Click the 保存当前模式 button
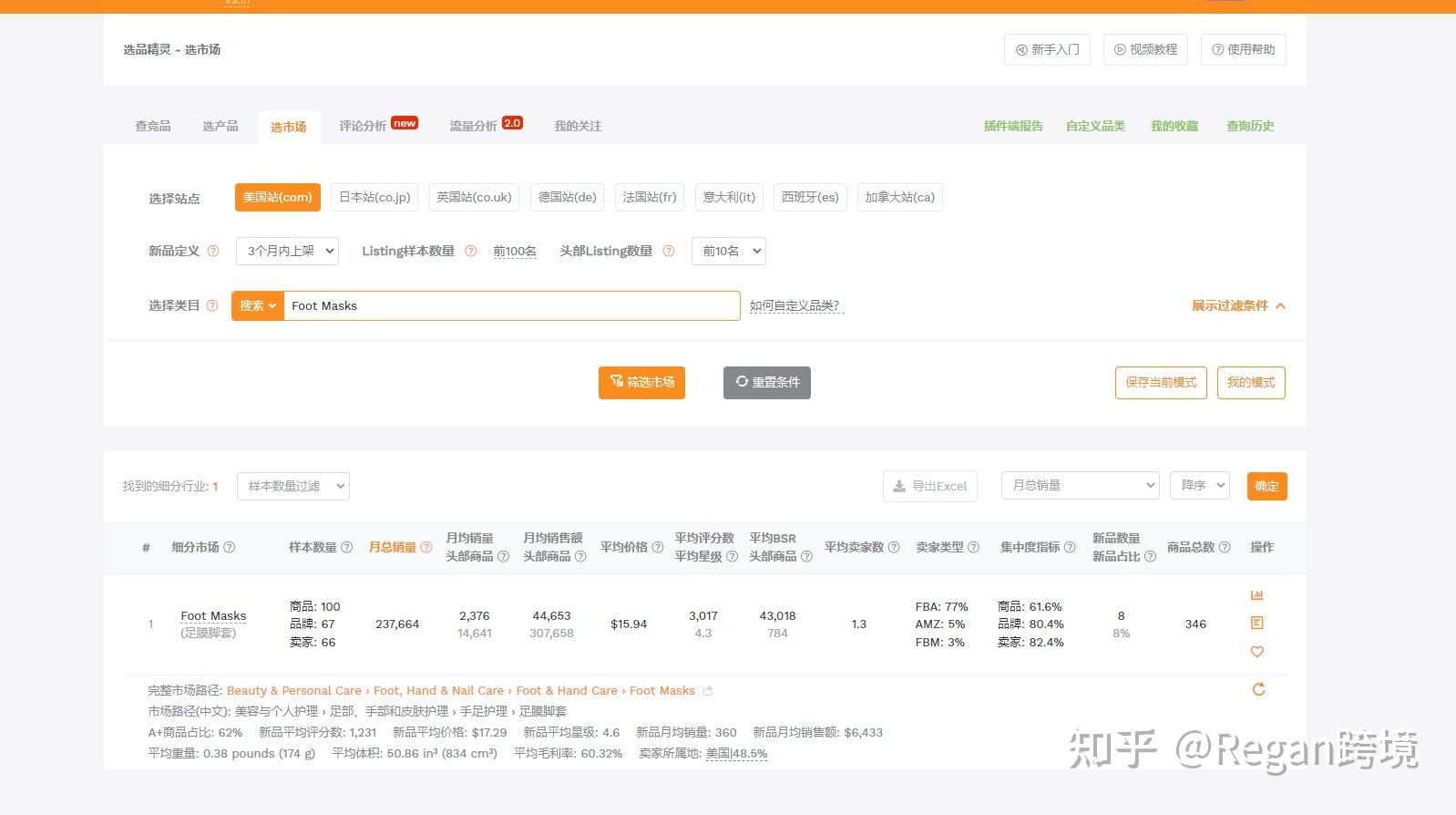 (x=1161, y=383)
